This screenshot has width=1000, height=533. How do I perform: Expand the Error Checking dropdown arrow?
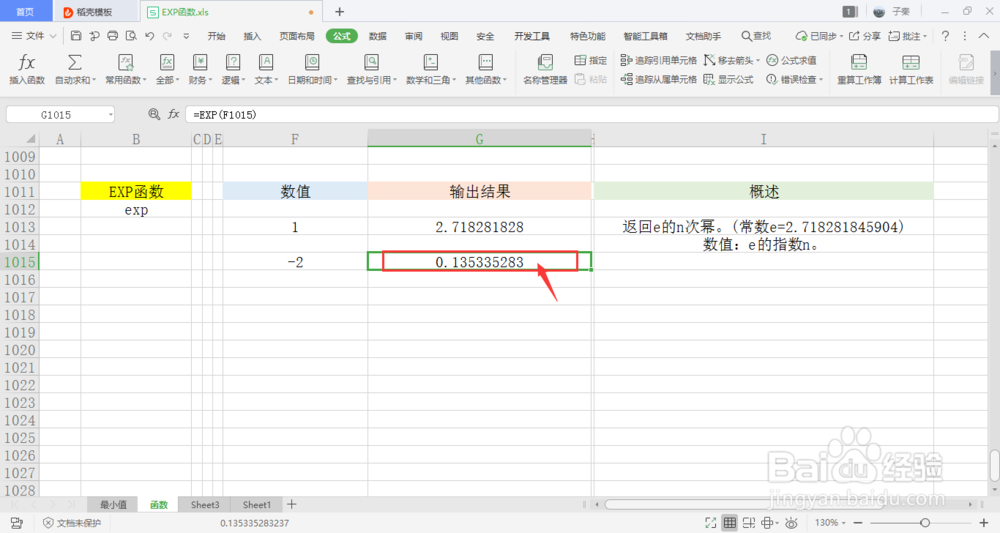(821, 80)
